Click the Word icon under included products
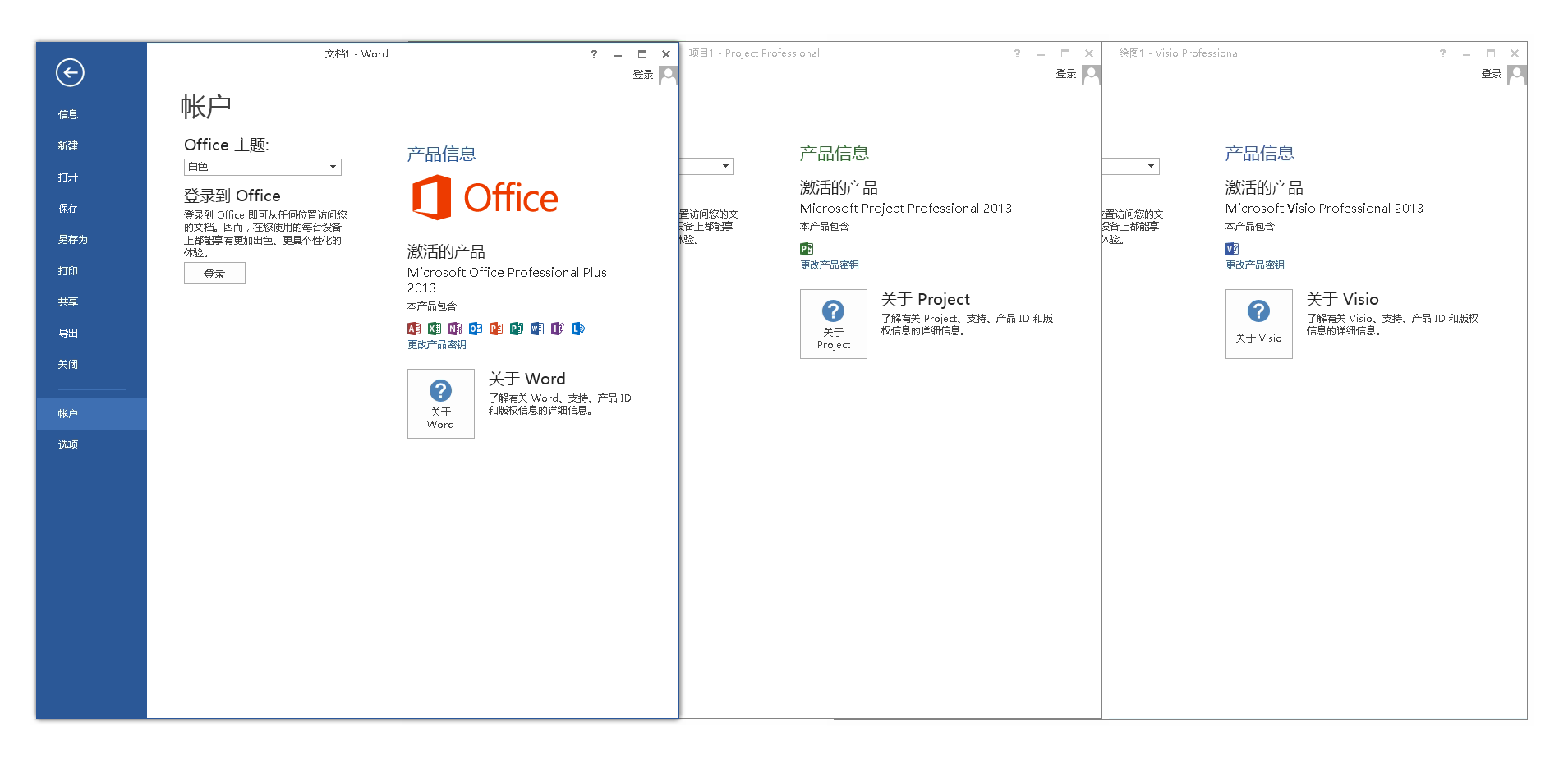The height and width of the screenshot is (759, 1568). 537,329
